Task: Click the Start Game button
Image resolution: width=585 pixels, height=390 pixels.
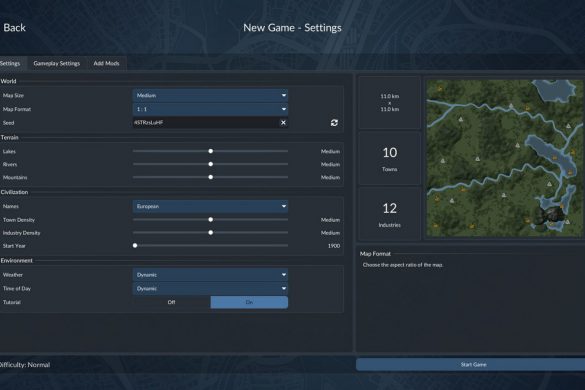Action: 471,365
